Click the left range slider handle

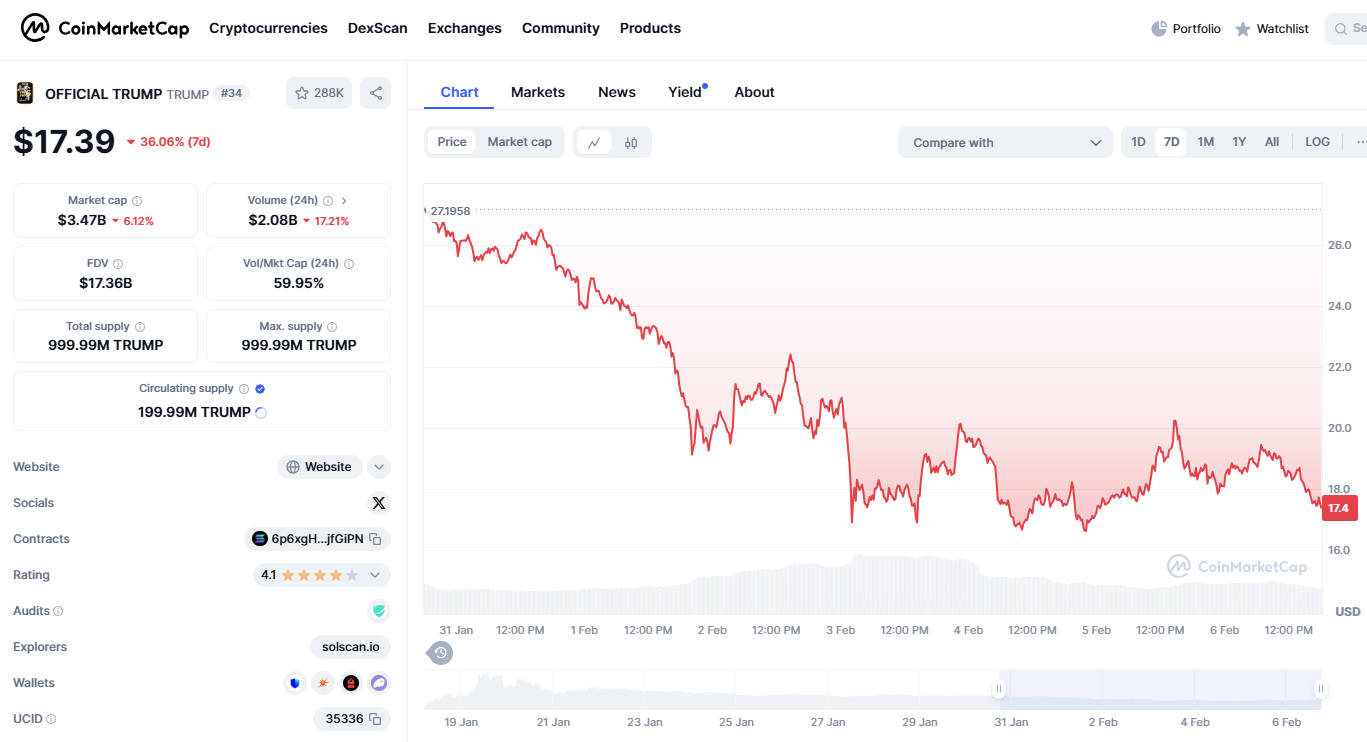(x=998, y=689)
